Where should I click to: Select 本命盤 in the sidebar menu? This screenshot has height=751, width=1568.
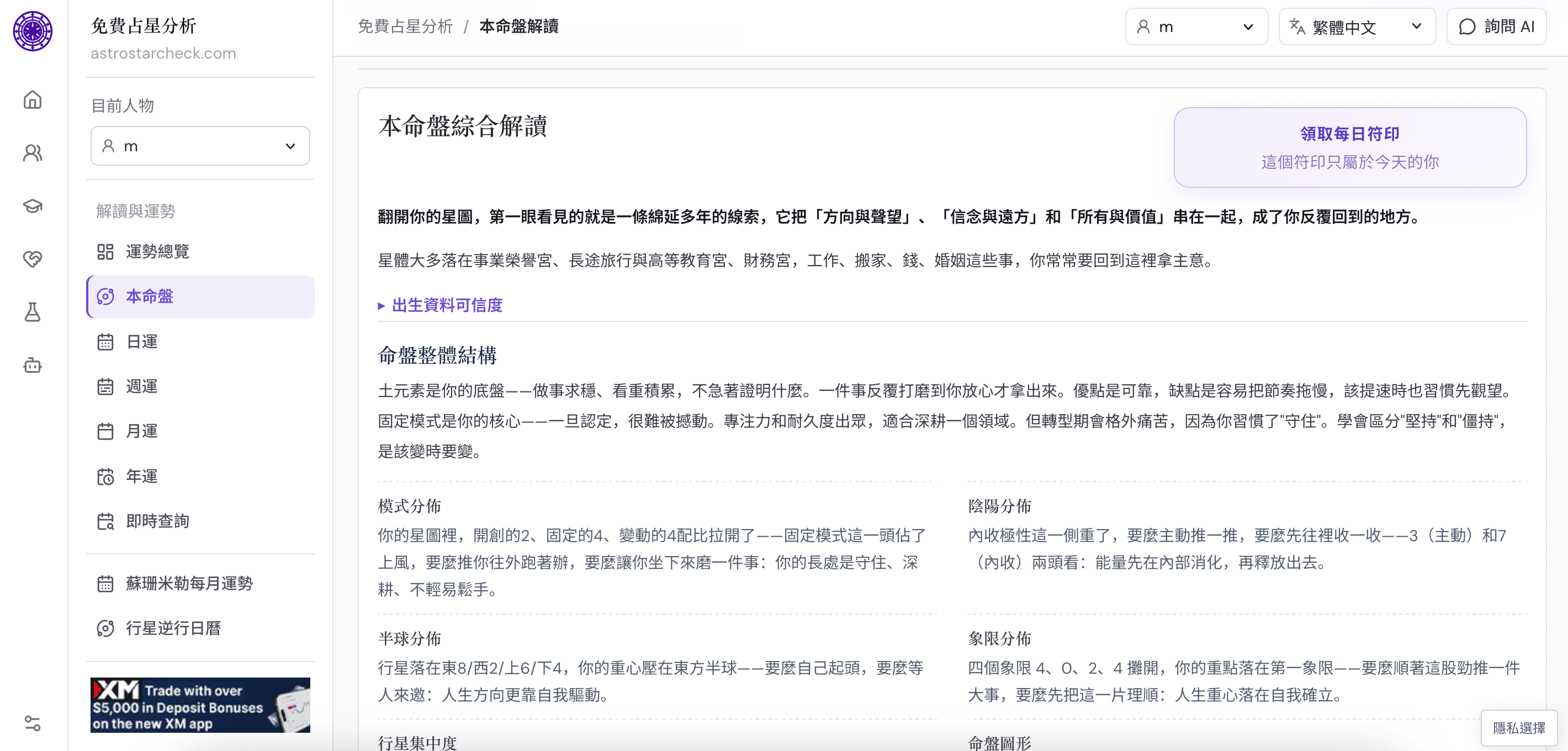click(x=200, y=297)
